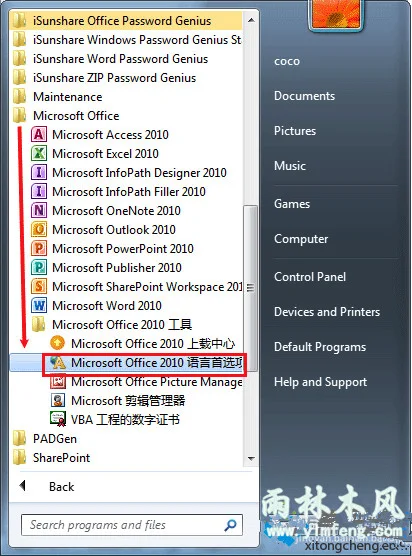Screen dimensions: 412x556
Task: Open Computer from the Start menu
Action: point(301,239)
